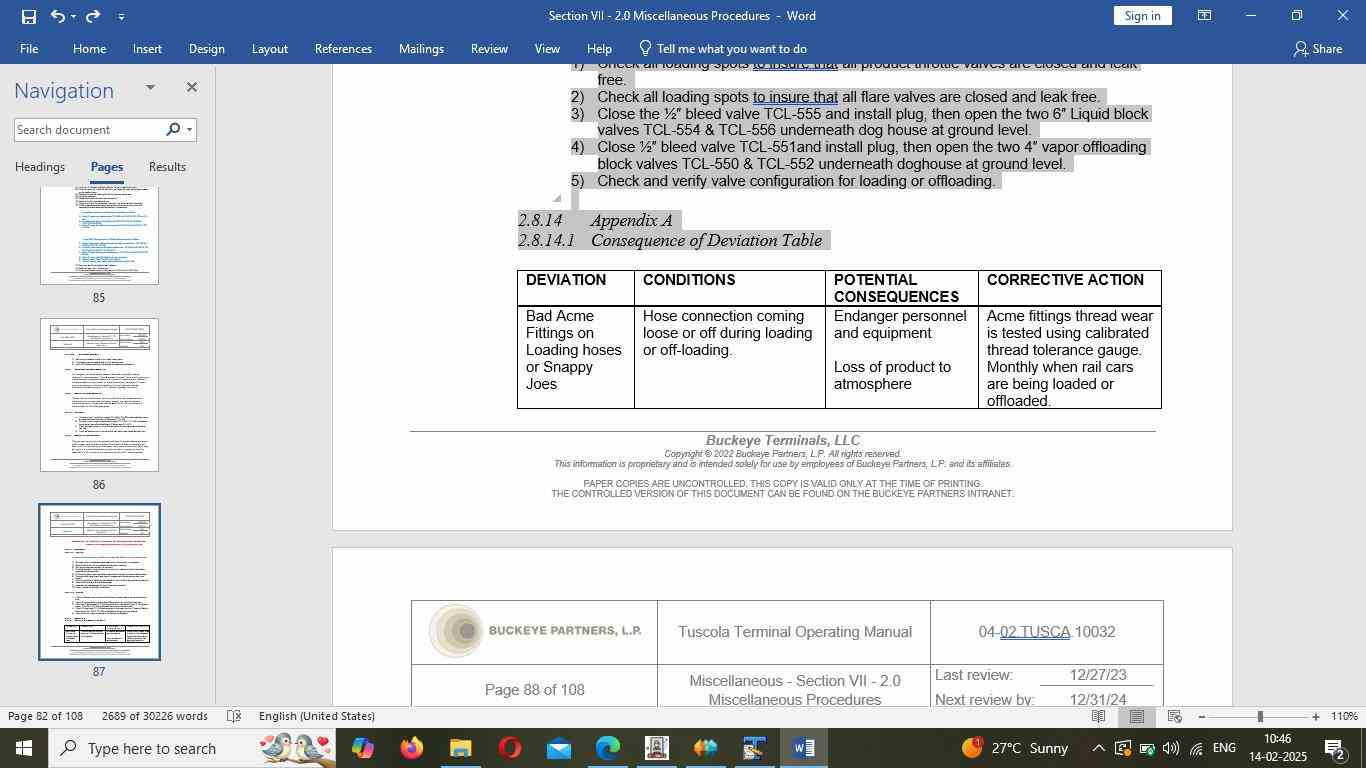Open the References ribbon tab
This screenshot has height=768, width=1366.
point(343,48)
